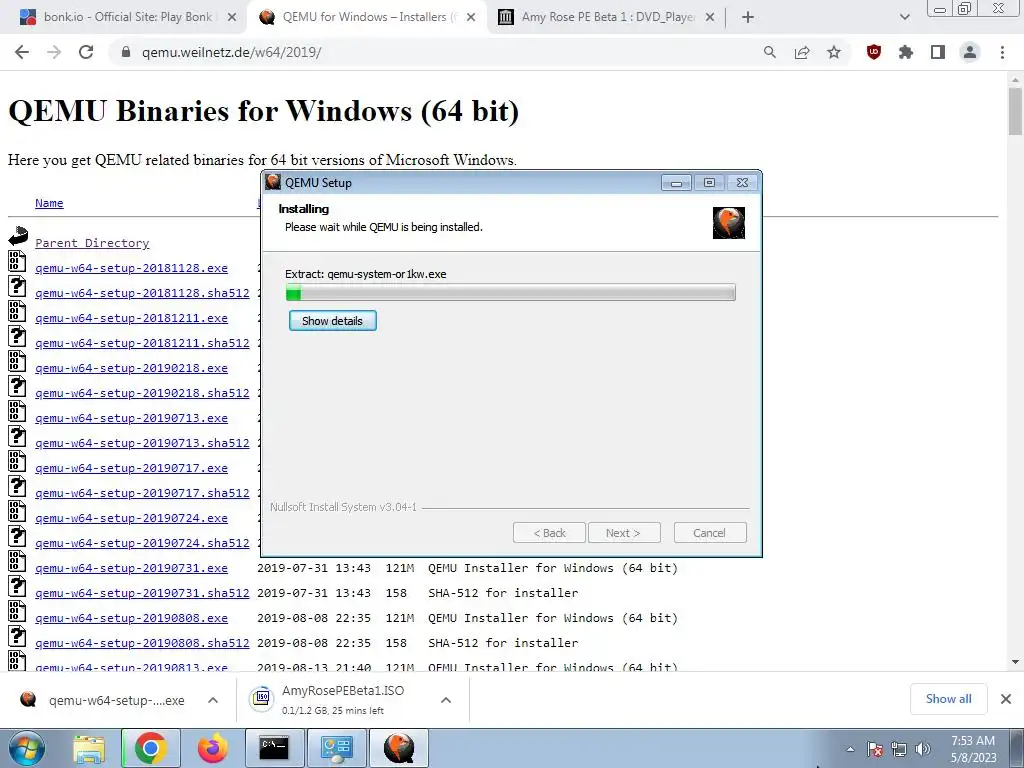This screenshot has width=1024, height=768.
Task: Show hidden system tray icons
Action: click(x=850, y=749)
